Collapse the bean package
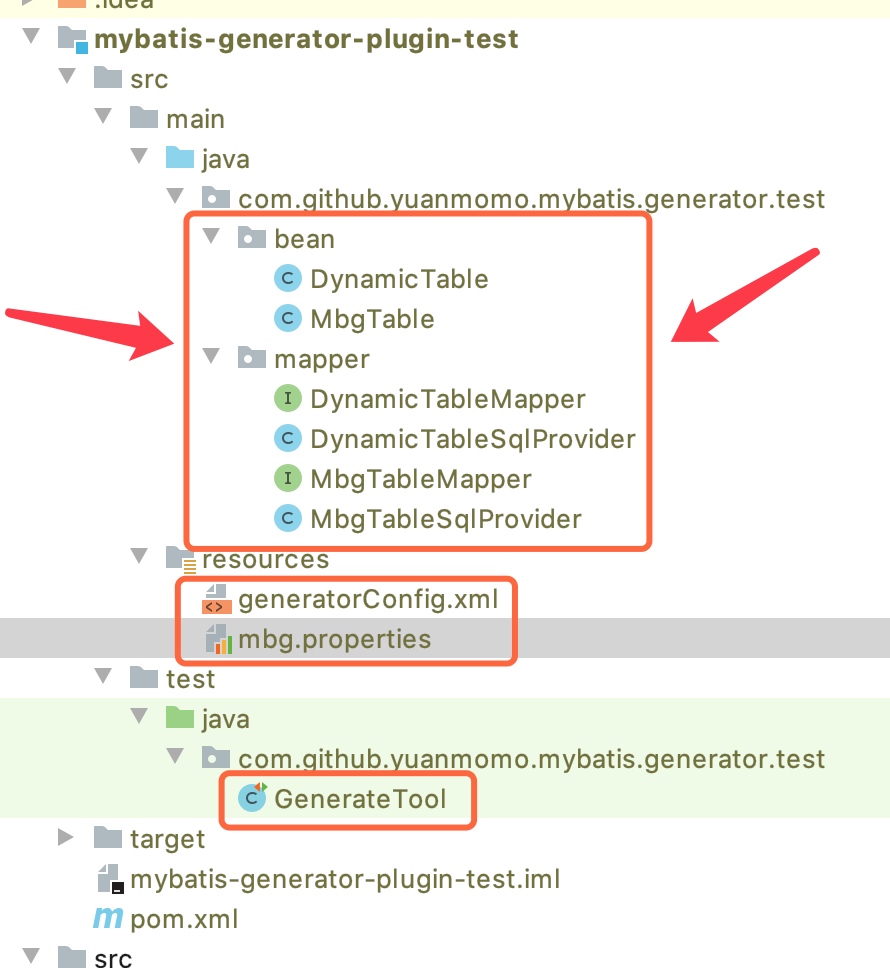The width and height of the screenshot is (890, 968). coord(211,238)
